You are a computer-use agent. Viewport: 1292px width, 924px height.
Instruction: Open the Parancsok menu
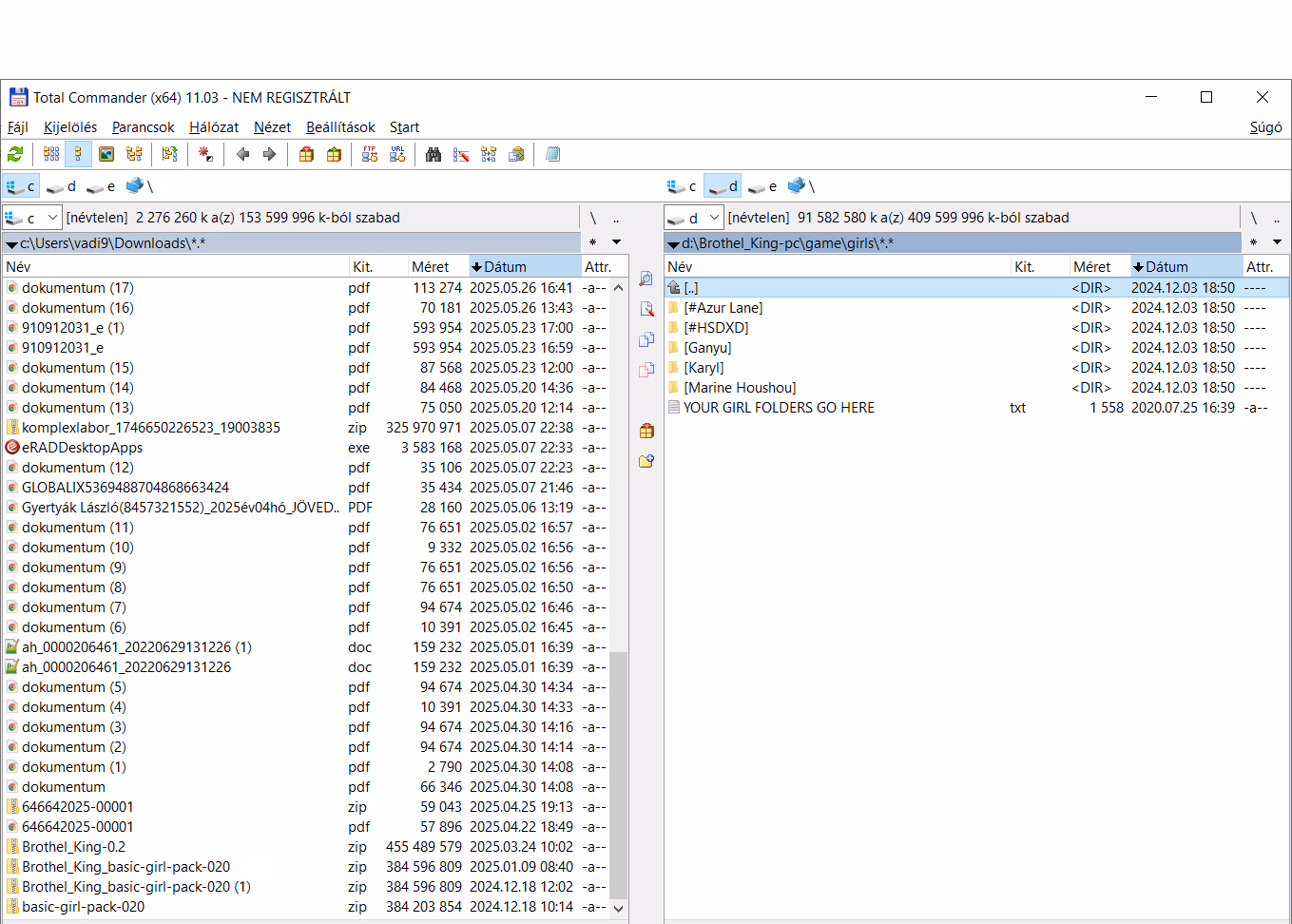(143, 127)
